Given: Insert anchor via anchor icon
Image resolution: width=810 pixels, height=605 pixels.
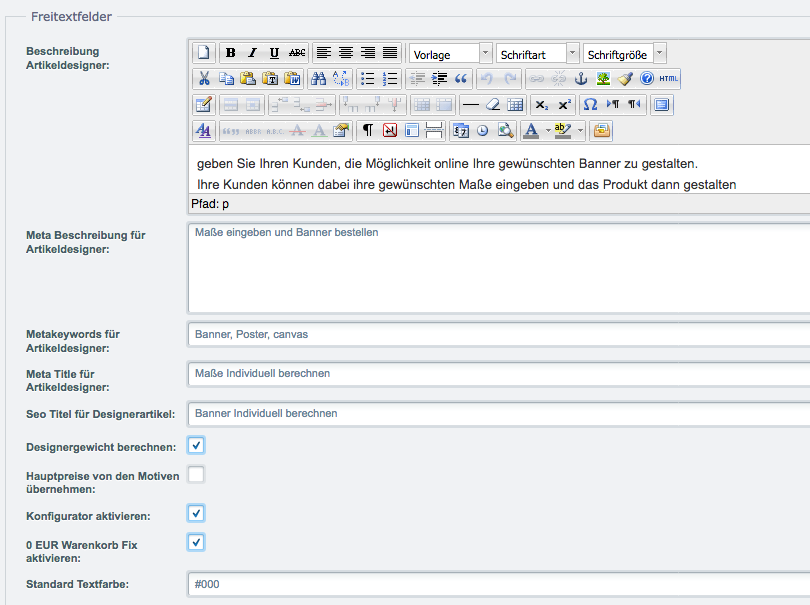Looking at the screenshot, I should coord(581,78).
